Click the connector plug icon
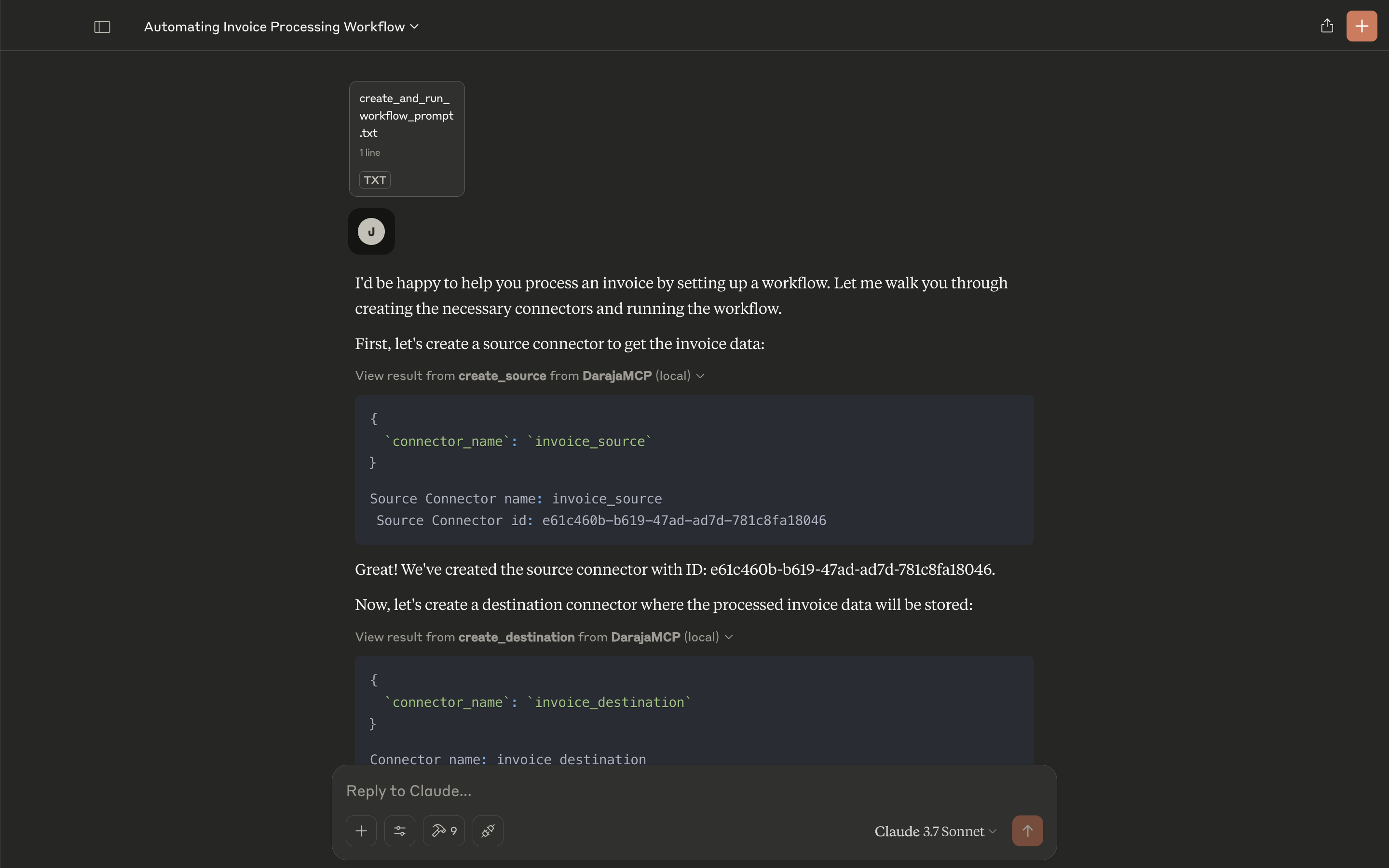This screenshot has height=868, width=1389. [488, 831]
